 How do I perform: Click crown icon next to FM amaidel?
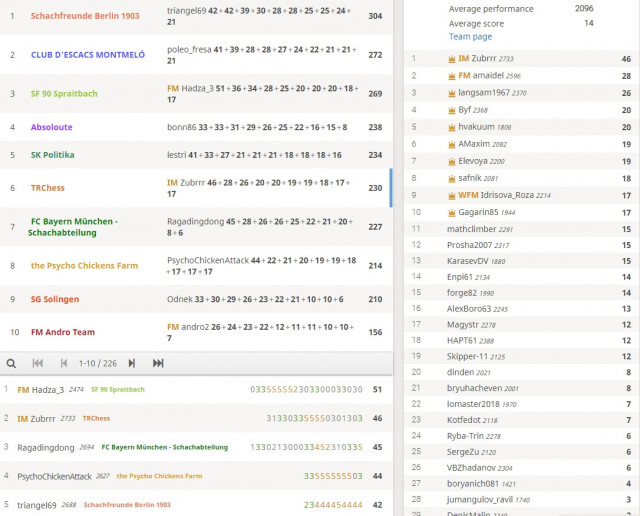tap(452, 76)
